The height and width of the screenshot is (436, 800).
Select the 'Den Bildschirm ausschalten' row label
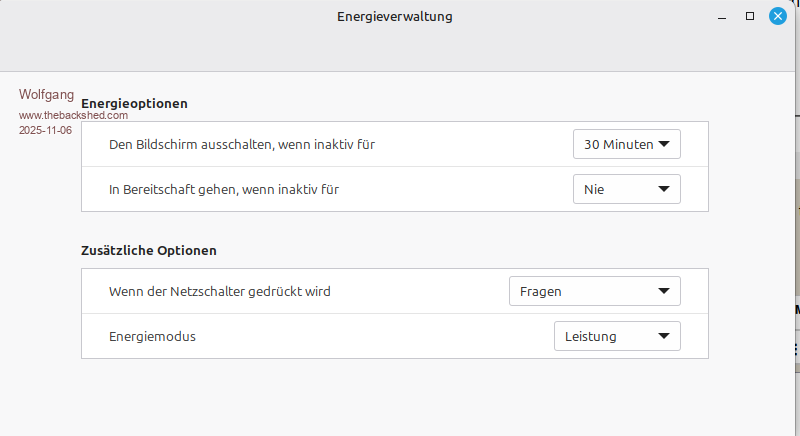point(241,144)
